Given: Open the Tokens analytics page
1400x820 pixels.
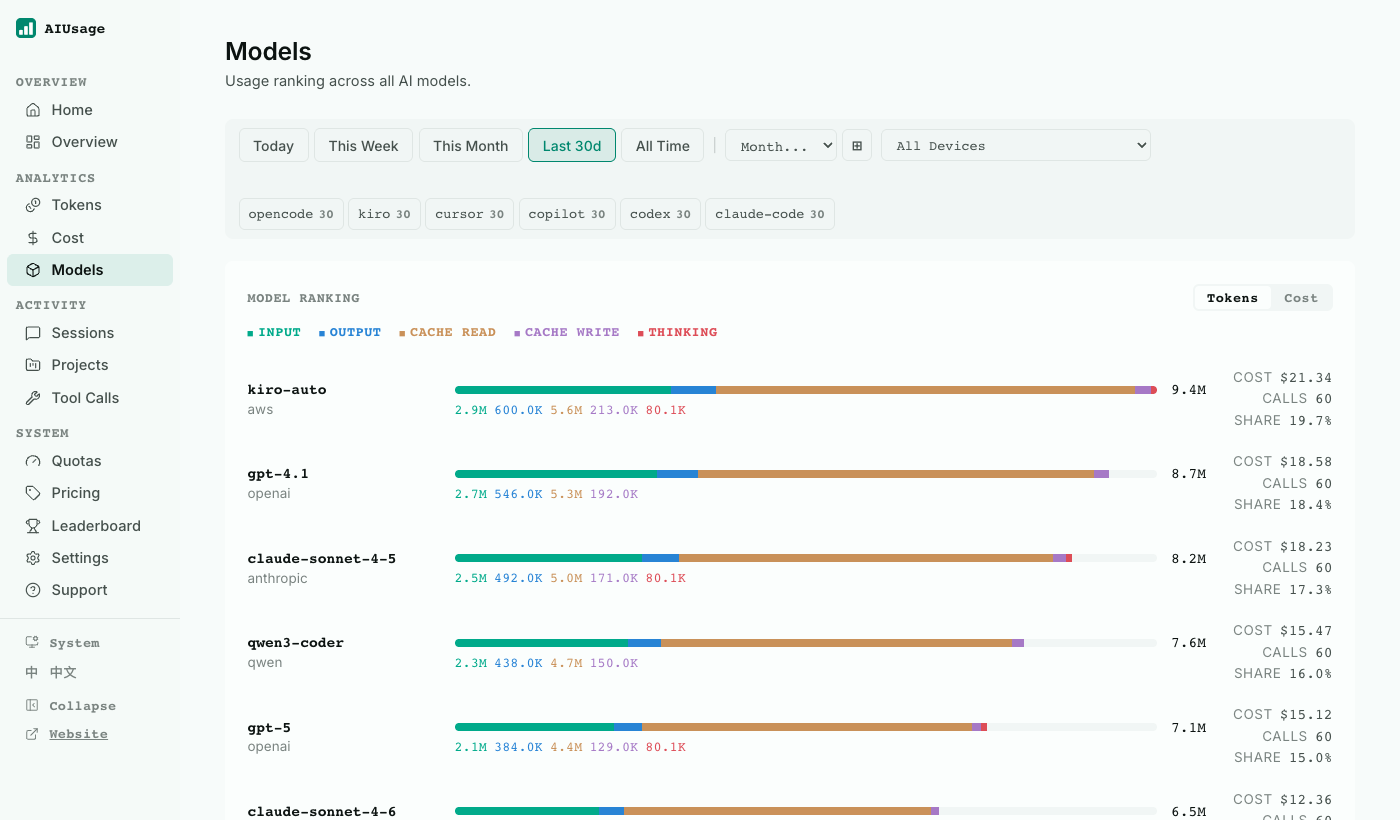Looking at the screenshot, I should click(x=90, y=205).
